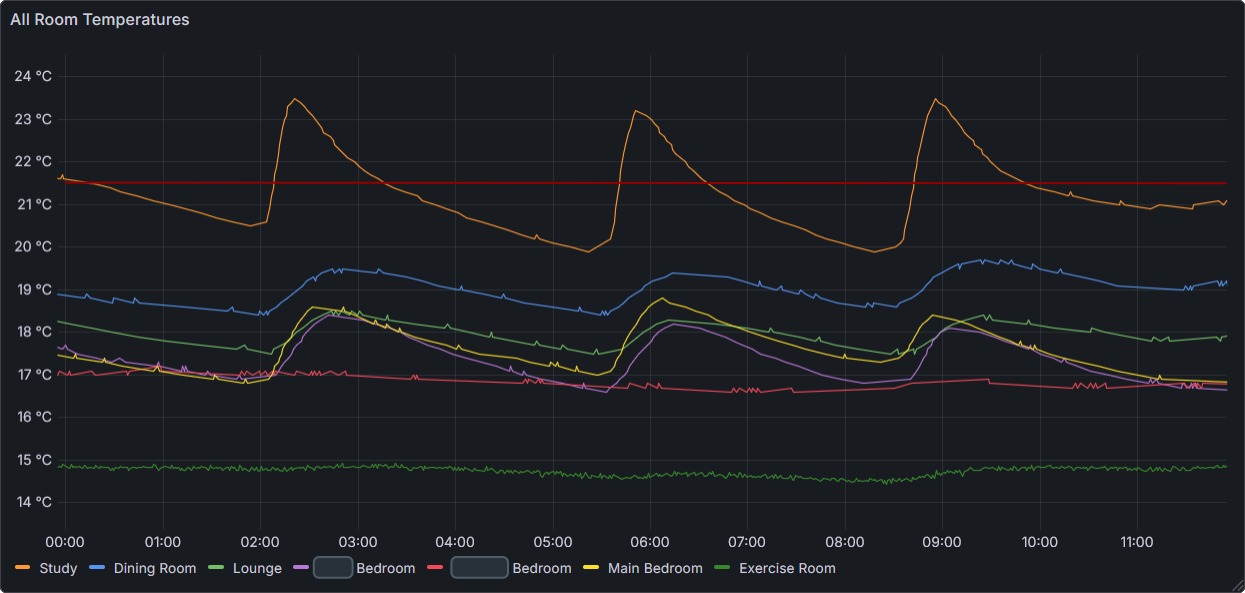Open the panel menu from the All Room Temperatures title
This screenshot has width=1245, height=593.
(x=99, y=19)
